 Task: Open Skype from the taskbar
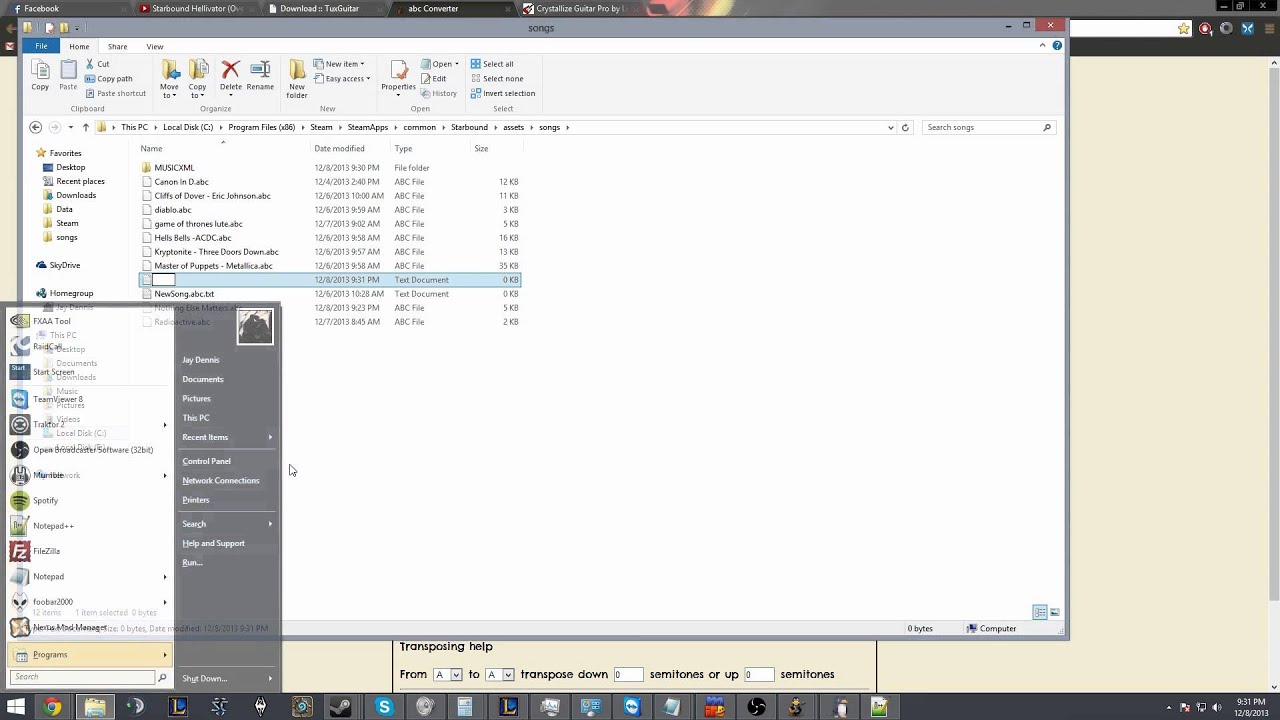coord(384,707)
